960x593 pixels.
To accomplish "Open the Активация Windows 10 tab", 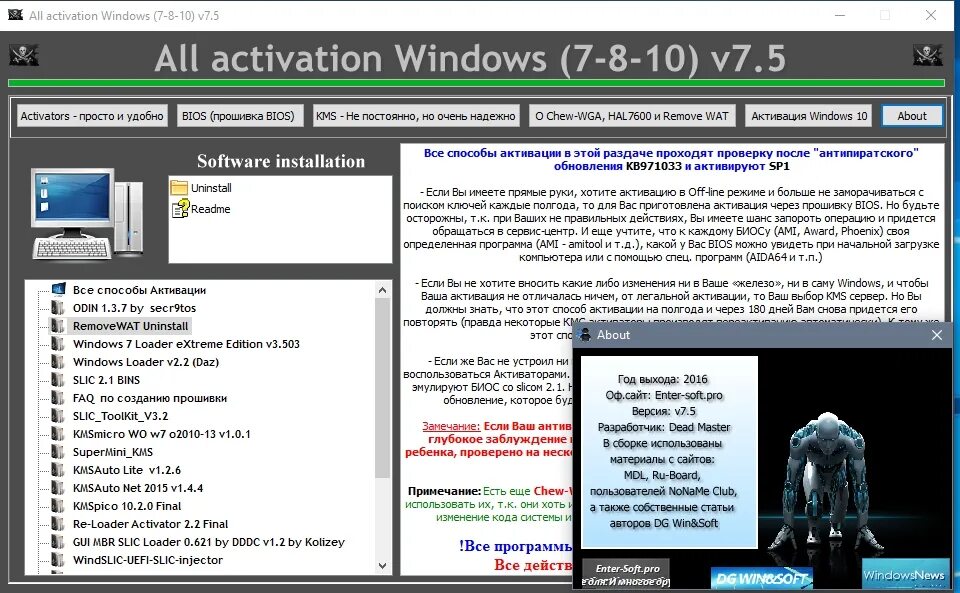I will click(809, 116).
